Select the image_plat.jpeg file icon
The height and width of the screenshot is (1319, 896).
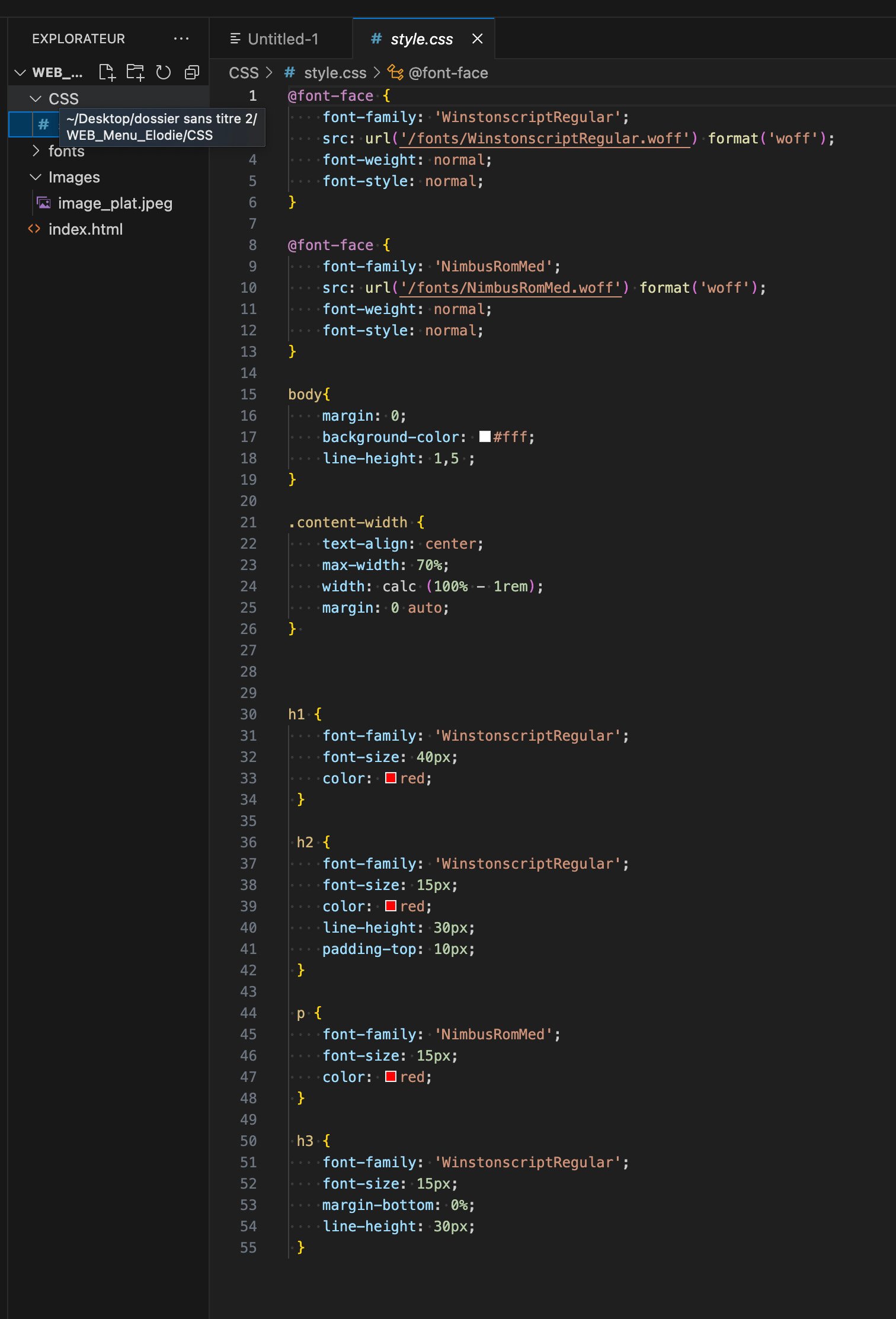click(44, 203)
